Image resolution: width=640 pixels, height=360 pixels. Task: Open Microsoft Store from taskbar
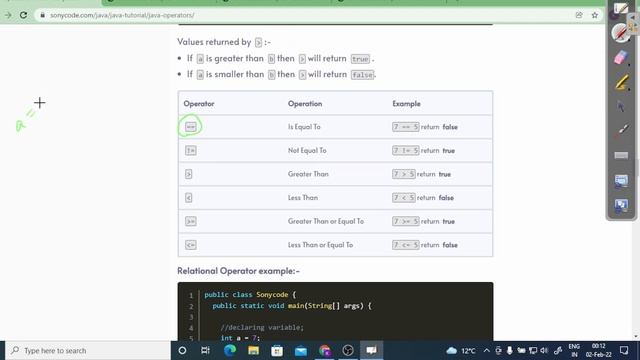[x=277, y=350]
